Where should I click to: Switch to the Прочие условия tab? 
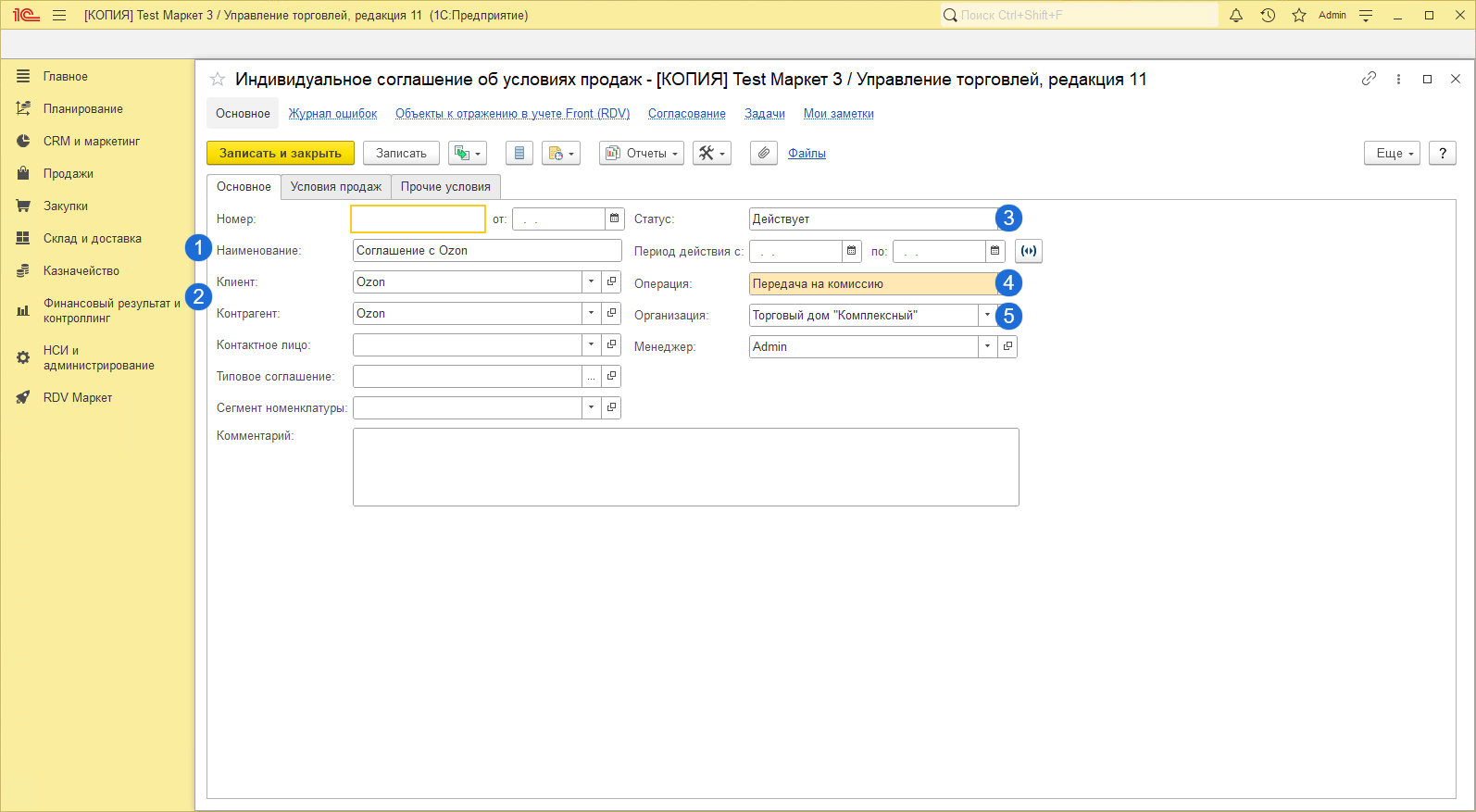(445, 187)
